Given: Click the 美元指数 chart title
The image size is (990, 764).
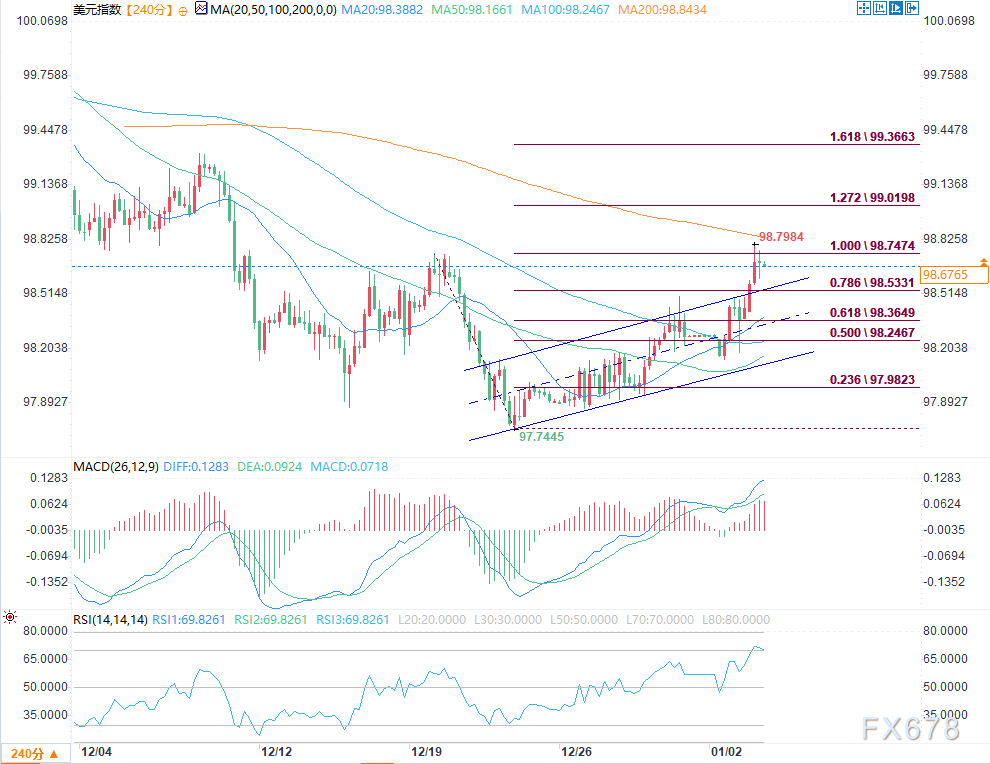Looking at the screenshot, I should (x=96, y=10).
